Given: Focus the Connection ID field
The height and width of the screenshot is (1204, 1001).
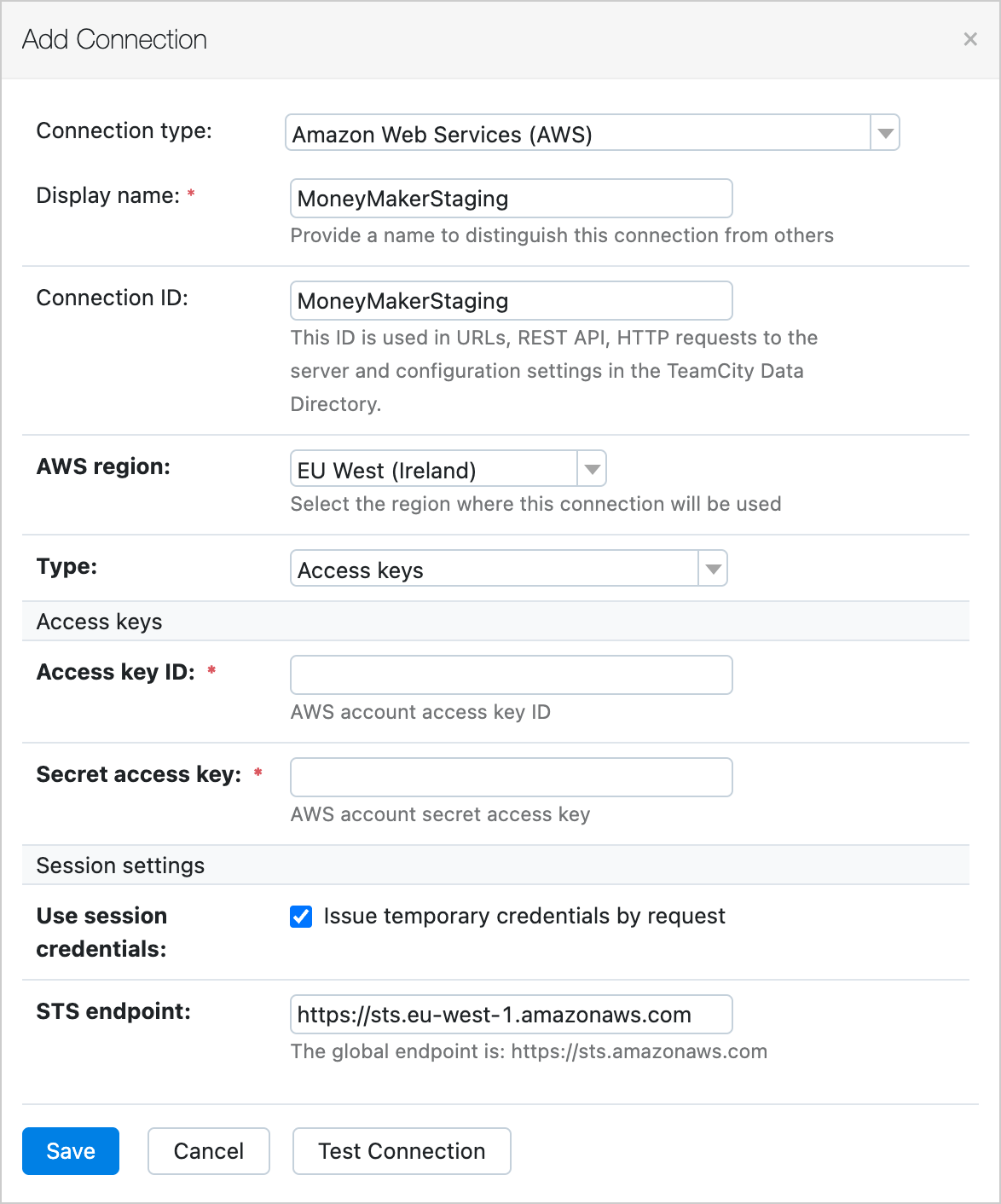Looking at the screenshot, I should [512, 300].
